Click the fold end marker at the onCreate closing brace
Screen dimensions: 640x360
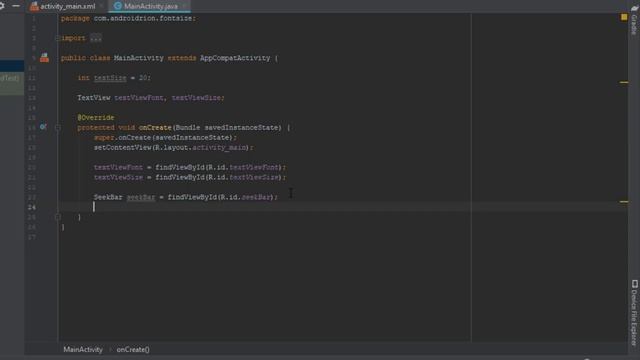58,217
